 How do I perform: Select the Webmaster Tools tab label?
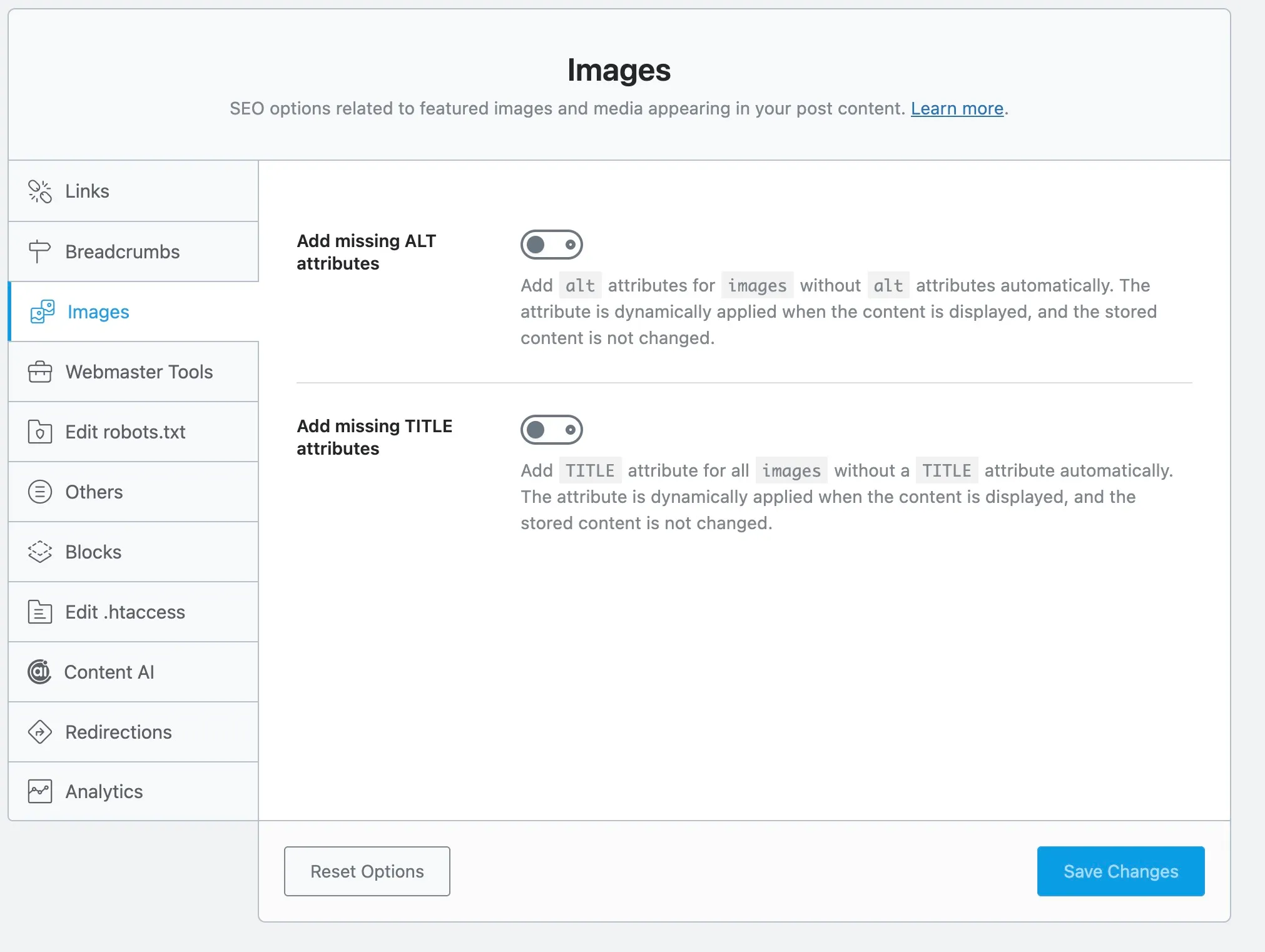pyautogui.click(x=139, y=372)
